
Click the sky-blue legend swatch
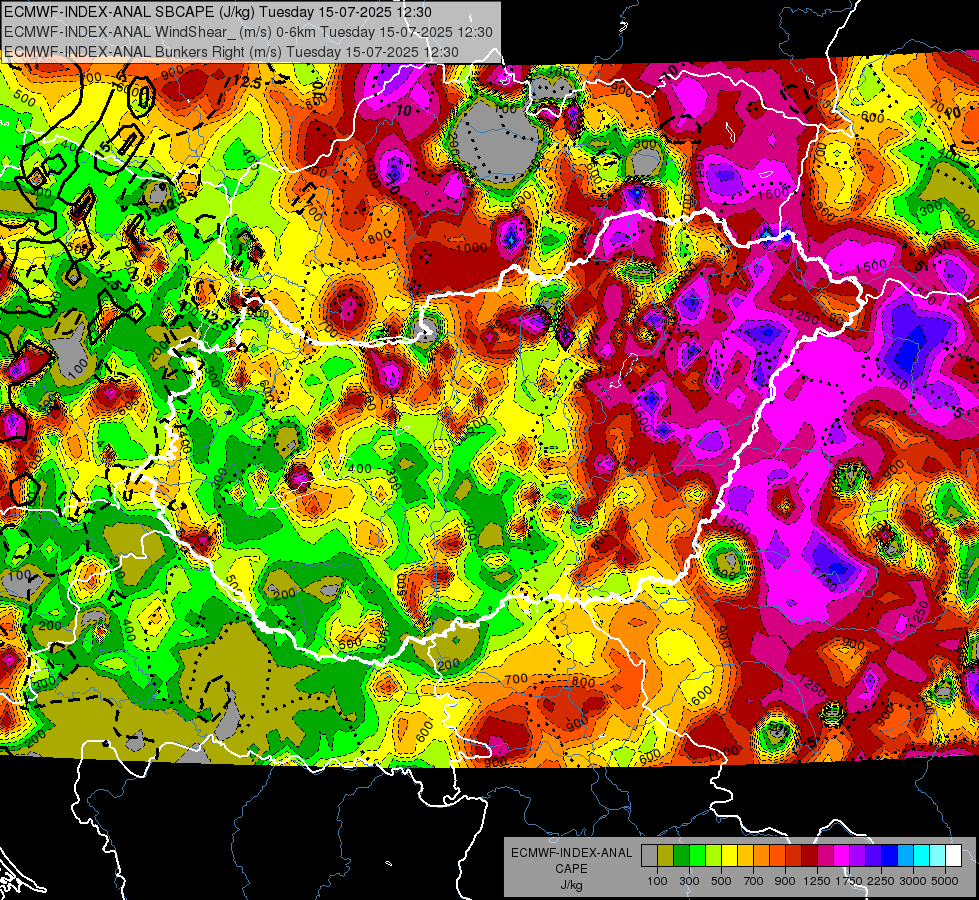tap(906, 856)
